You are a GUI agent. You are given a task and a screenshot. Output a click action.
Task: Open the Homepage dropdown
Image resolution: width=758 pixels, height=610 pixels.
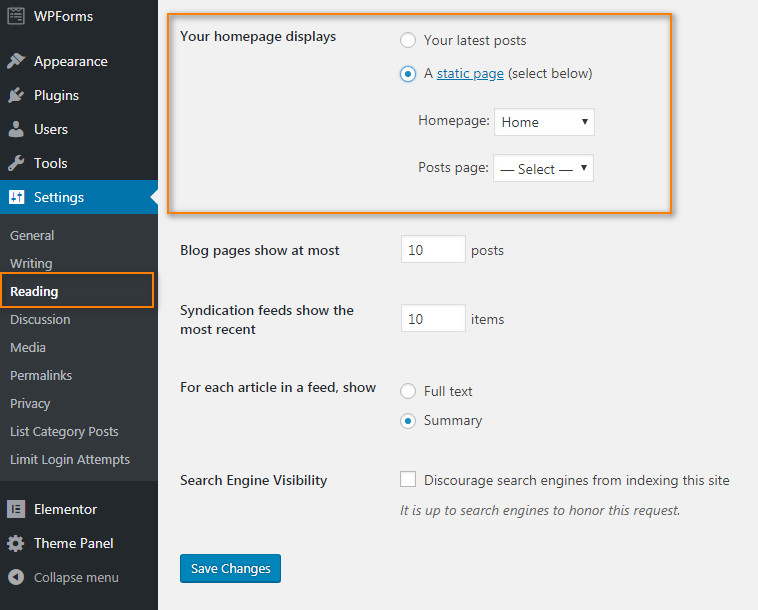click(544, 122)
